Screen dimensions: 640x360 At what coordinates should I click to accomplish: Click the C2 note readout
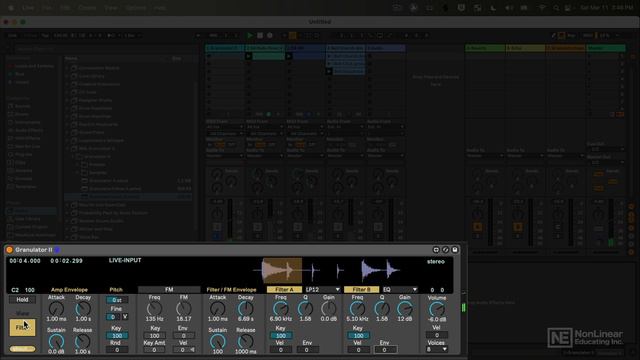pos(15,290)
